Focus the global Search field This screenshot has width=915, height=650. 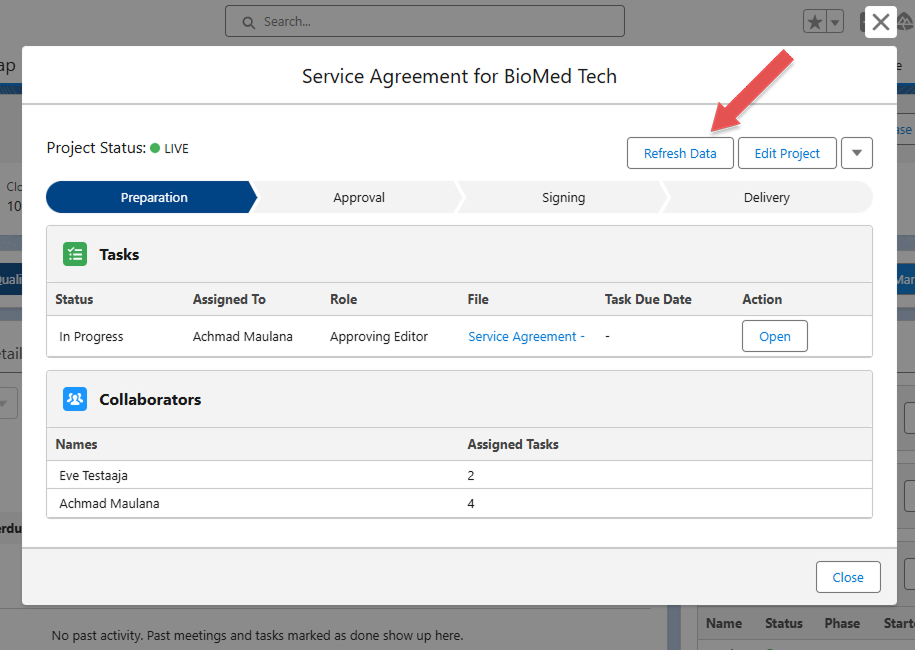425,21
